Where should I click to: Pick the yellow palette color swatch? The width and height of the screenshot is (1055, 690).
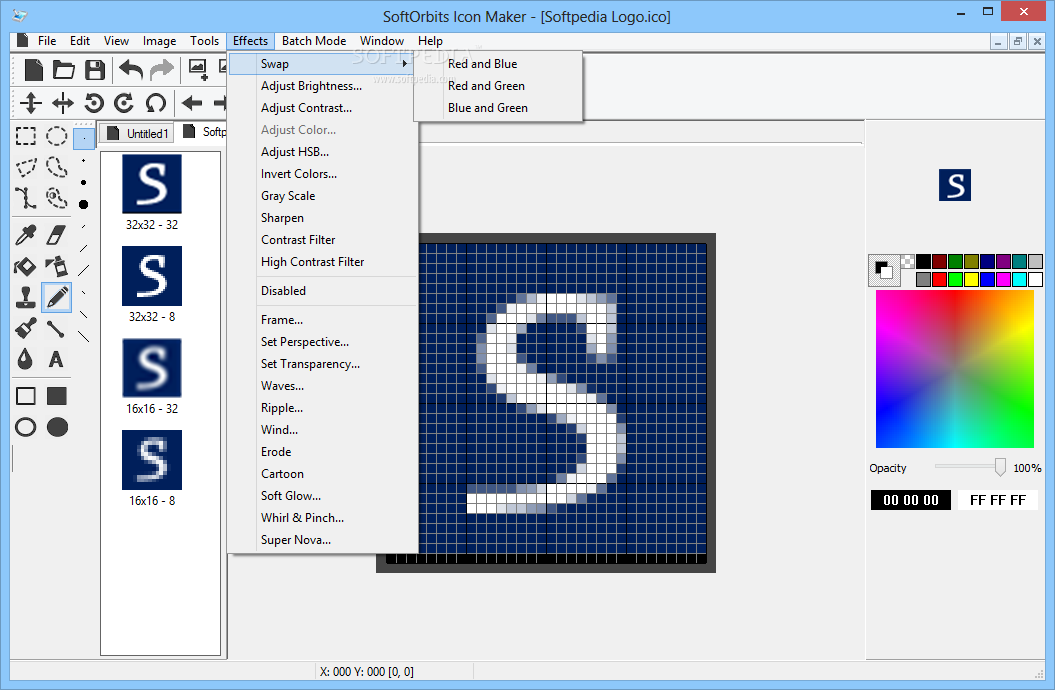[x=971, y=279]
